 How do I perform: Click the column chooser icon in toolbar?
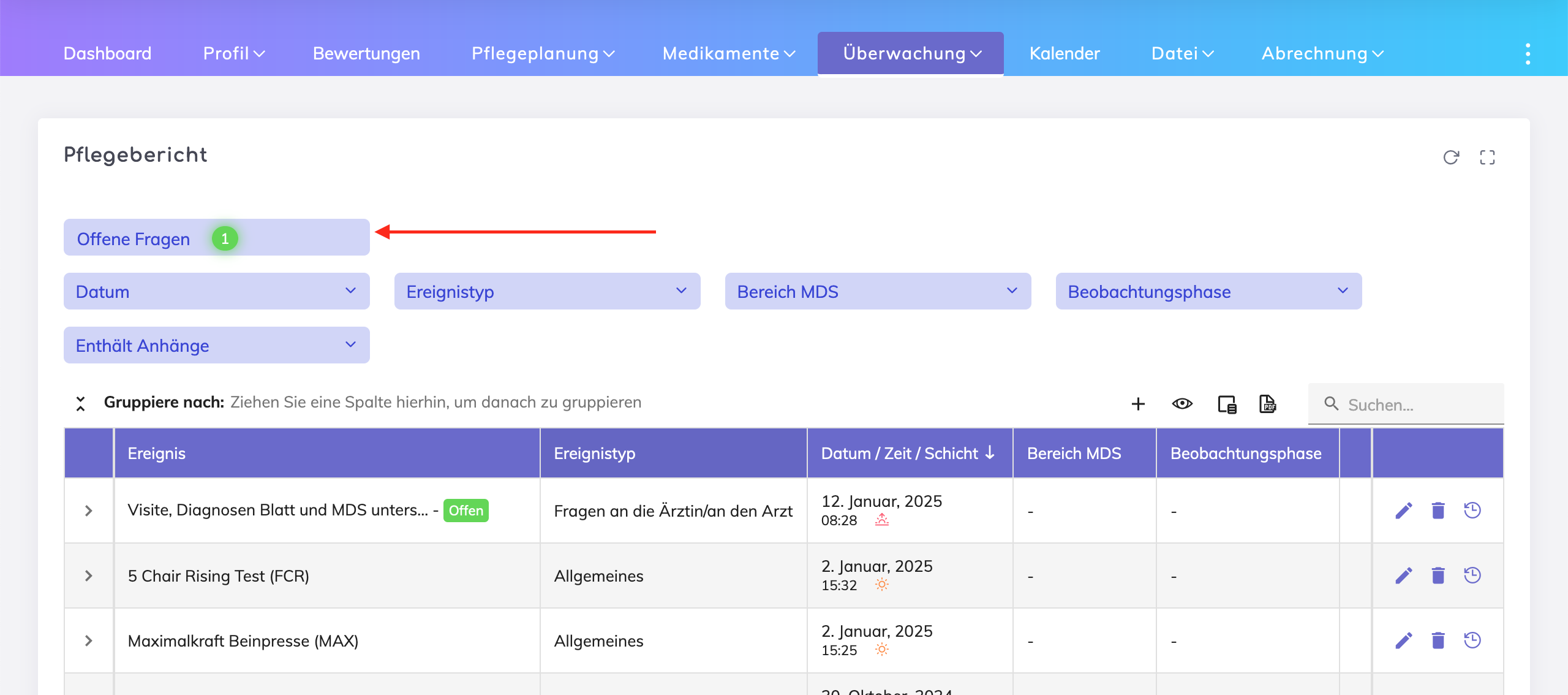click(1227, 404)
